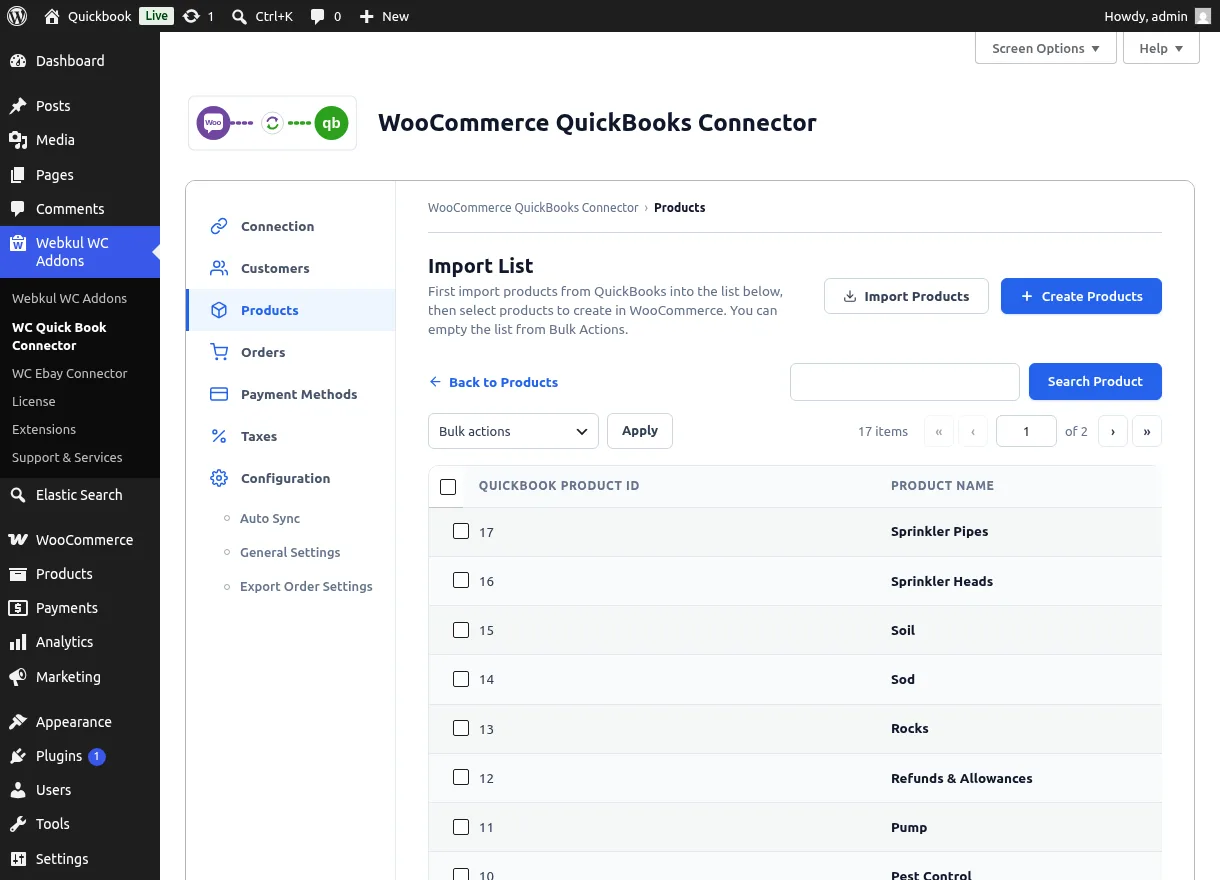The height and width of the screenshot is (880, 1220).
Task: Click the Orders cart icon
Action: pyautogui.click(x=219, y=352)
